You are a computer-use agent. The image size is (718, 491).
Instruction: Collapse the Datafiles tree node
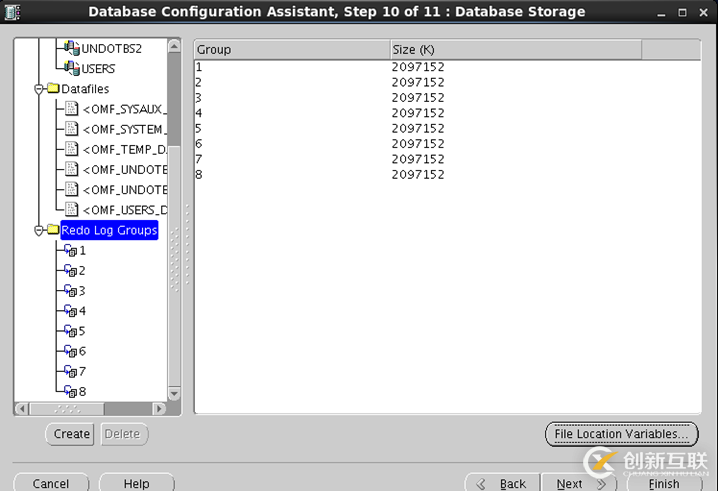tap(39, 89)
